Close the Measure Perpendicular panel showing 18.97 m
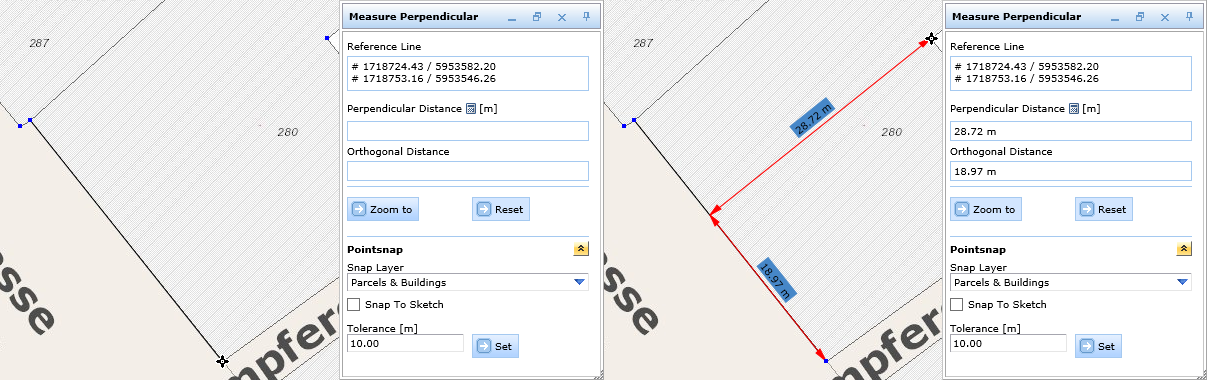Screen dimensions: 1207x380 (1165, 17)
